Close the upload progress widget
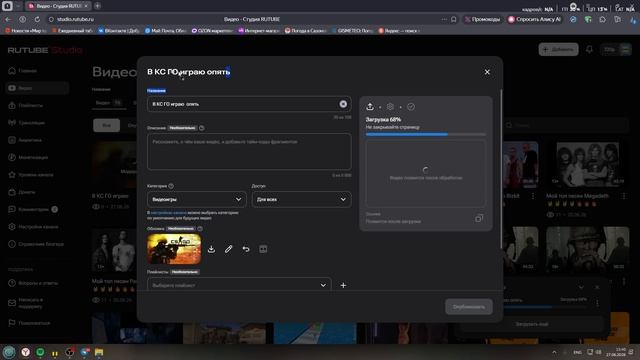This screenshot has height=360, width=640. [597, 287]
